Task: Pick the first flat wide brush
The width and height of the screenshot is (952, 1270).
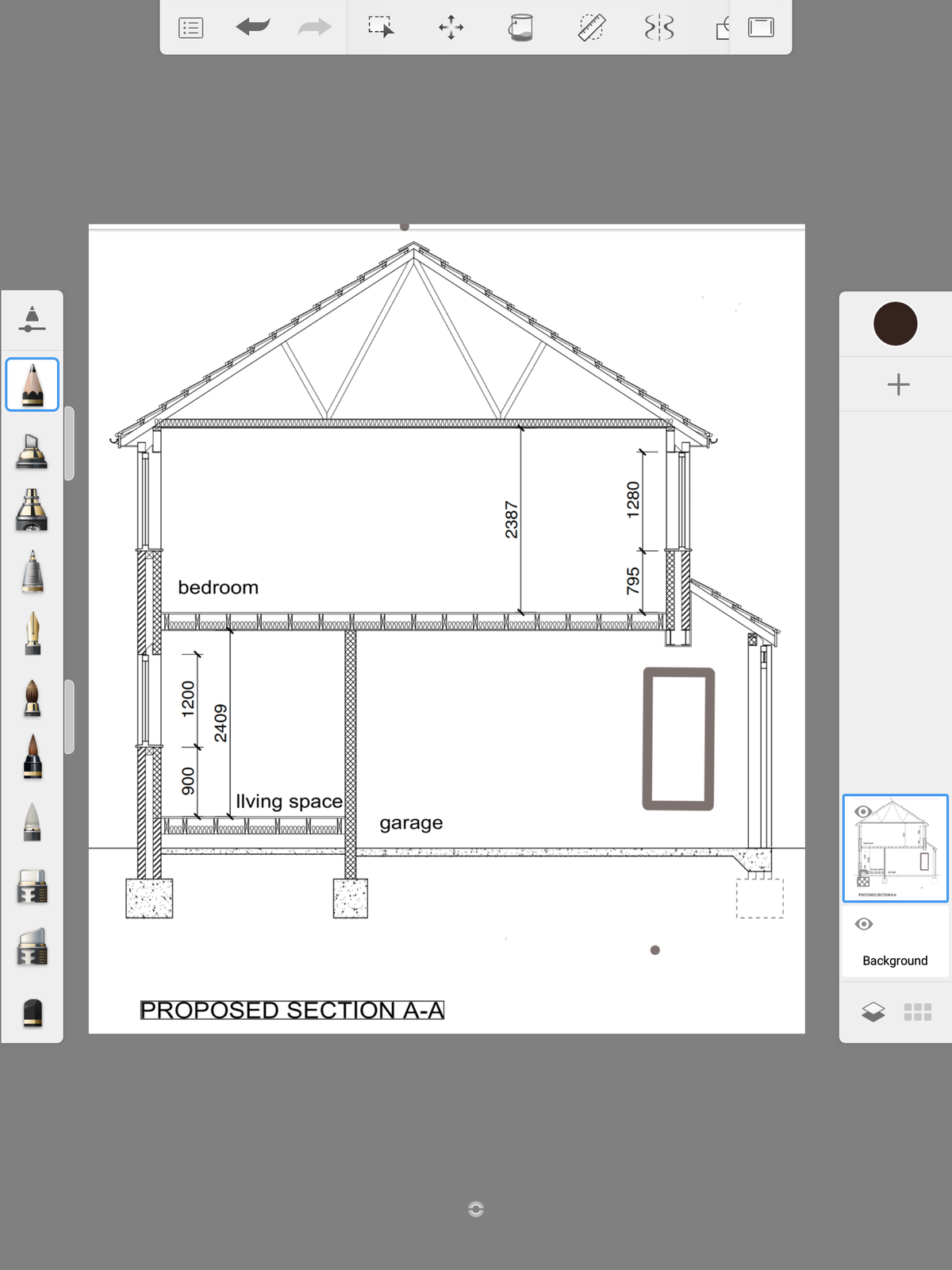Action: pos(32,887)
